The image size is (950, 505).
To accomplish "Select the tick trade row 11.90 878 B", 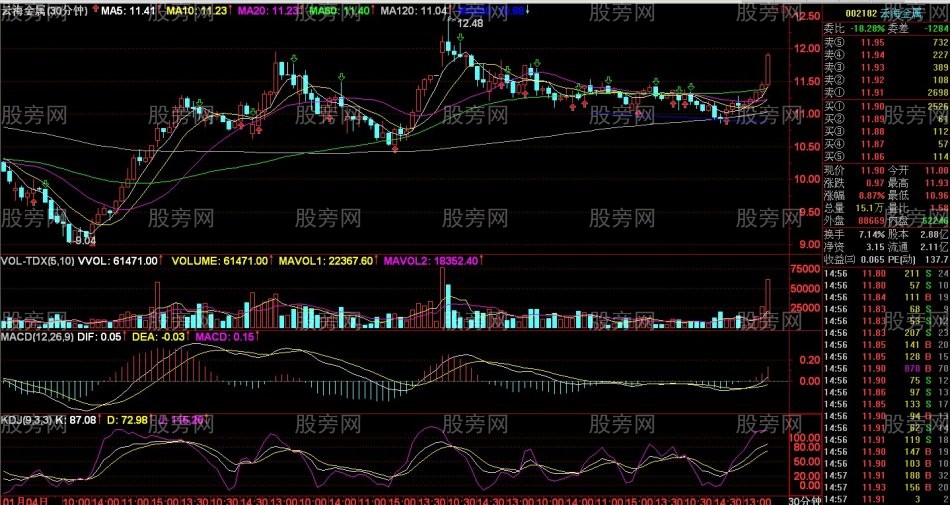I will pos(886,368).
